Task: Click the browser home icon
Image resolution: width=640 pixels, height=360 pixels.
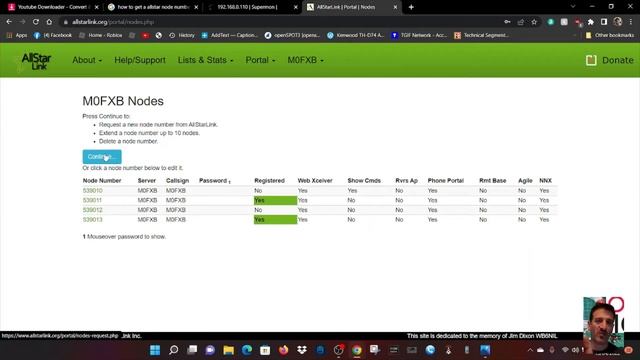Action: point(49,22)
